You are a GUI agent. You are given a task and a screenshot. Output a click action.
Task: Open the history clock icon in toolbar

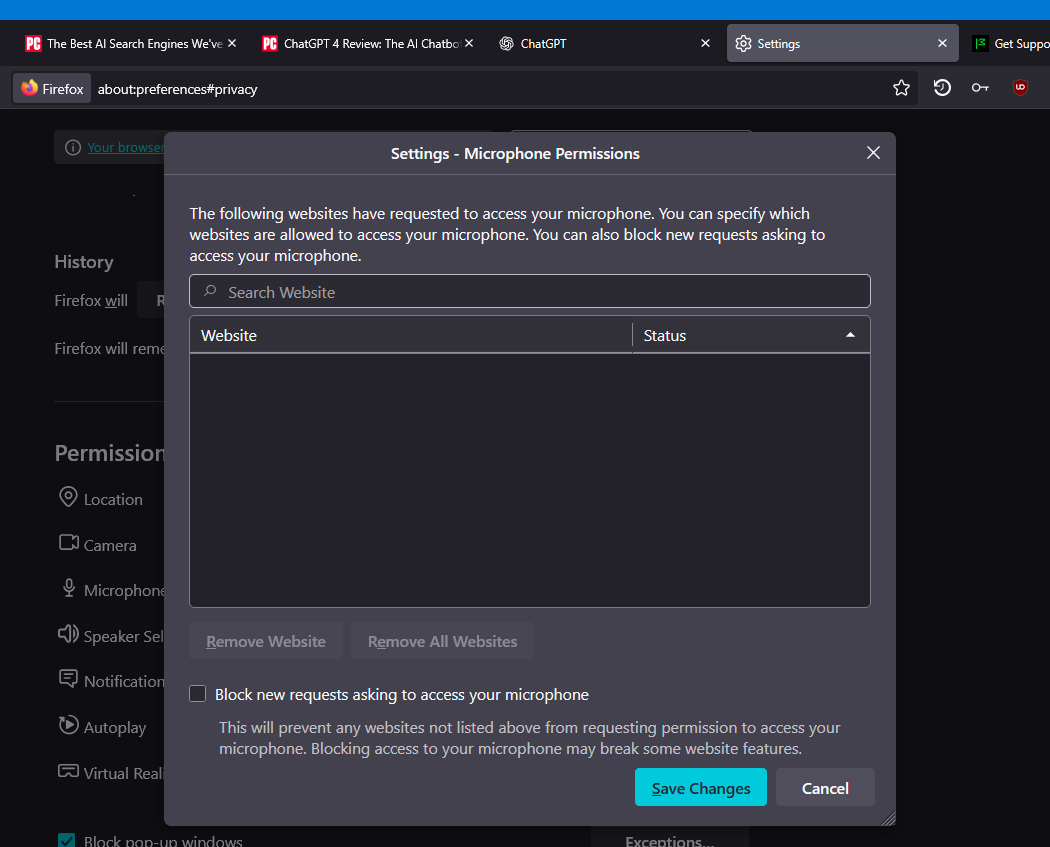click(x=942, y=88)
